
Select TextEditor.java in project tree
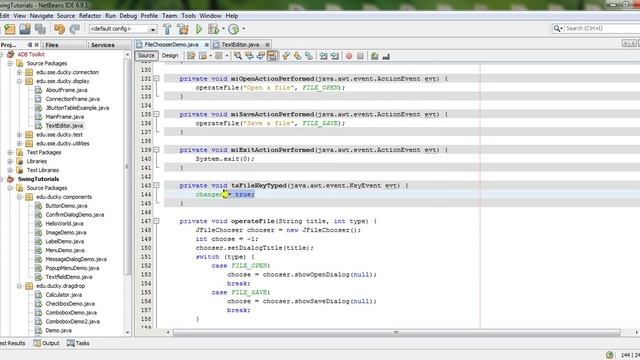pyautogui.click(x=64, y=126)
